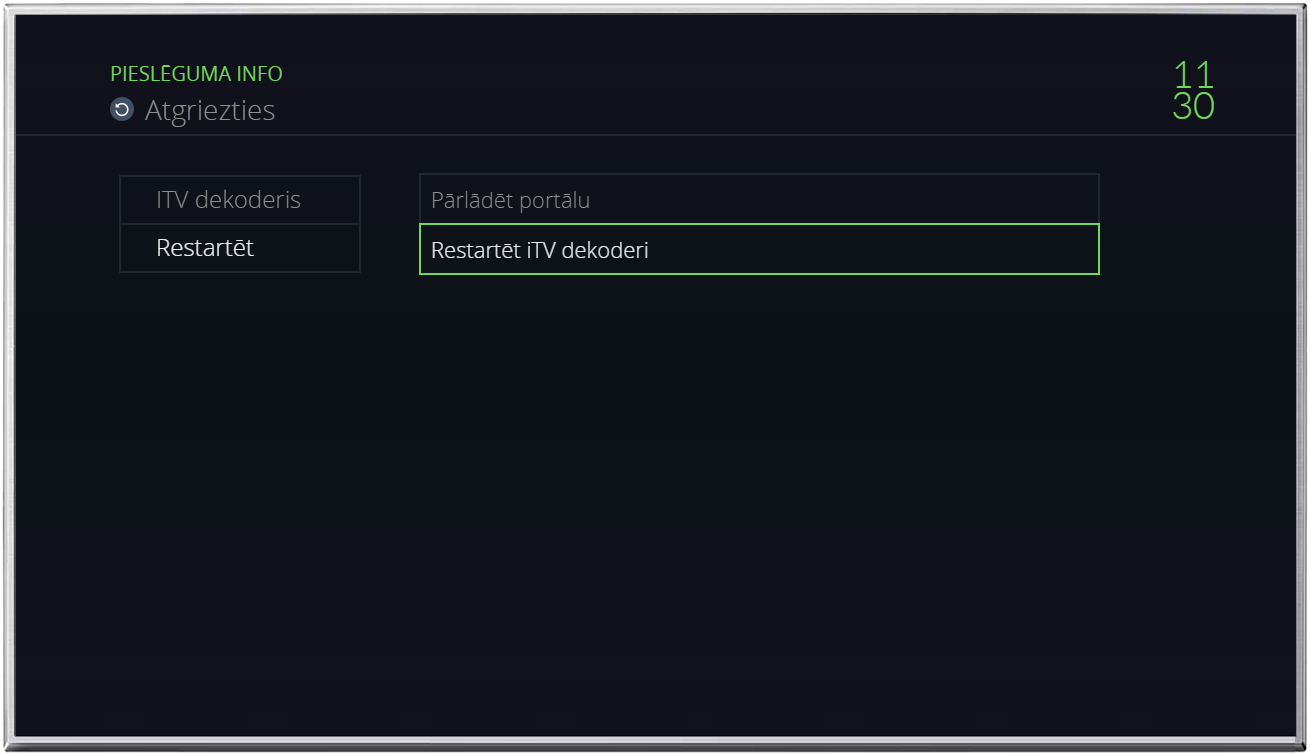Switch left panel to ITV dekoderis

tap(240, 200)
